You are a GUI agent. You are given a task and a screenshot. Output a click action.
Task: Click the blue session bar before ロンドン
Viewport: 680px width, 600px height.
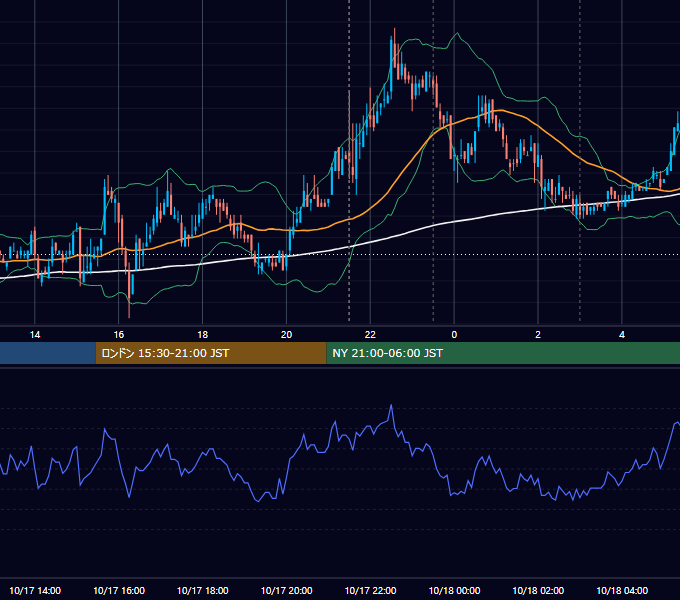(48, 353)
